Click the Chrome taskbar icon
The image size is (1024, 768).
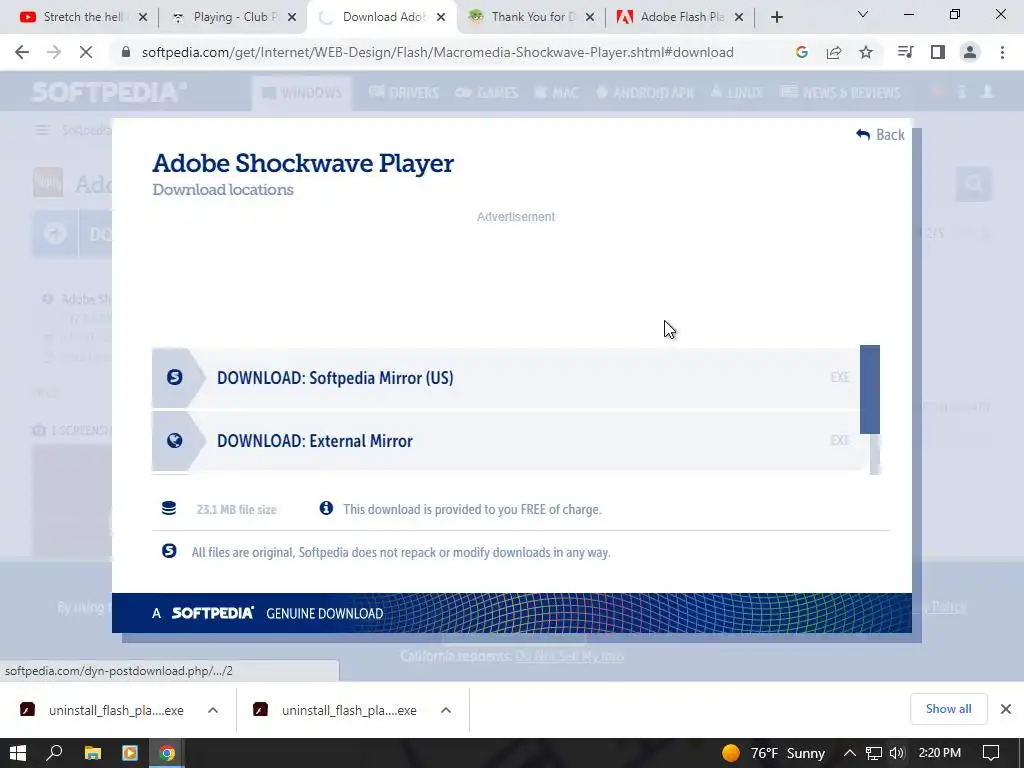167,753
